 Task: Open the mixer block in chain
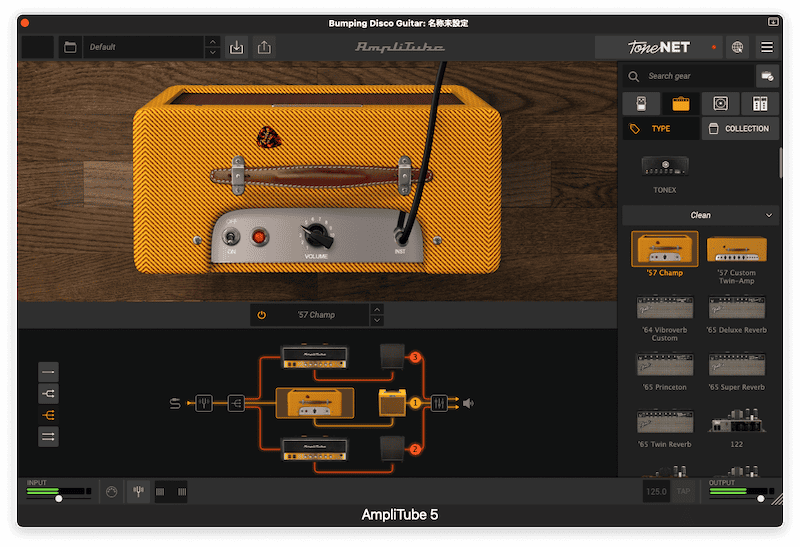[x=439, y=403]
